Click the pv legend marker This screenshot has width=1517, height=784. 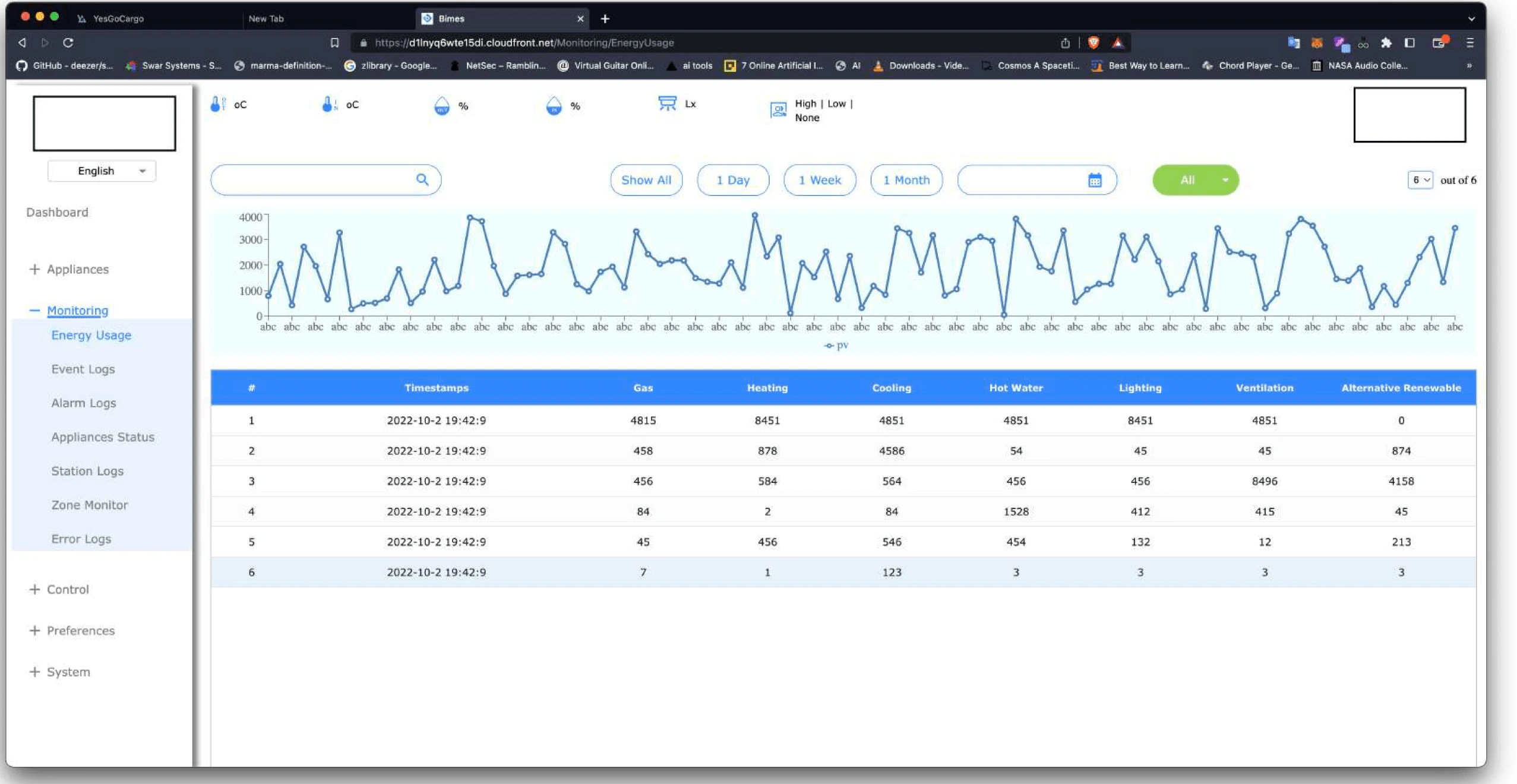(829, 346)
